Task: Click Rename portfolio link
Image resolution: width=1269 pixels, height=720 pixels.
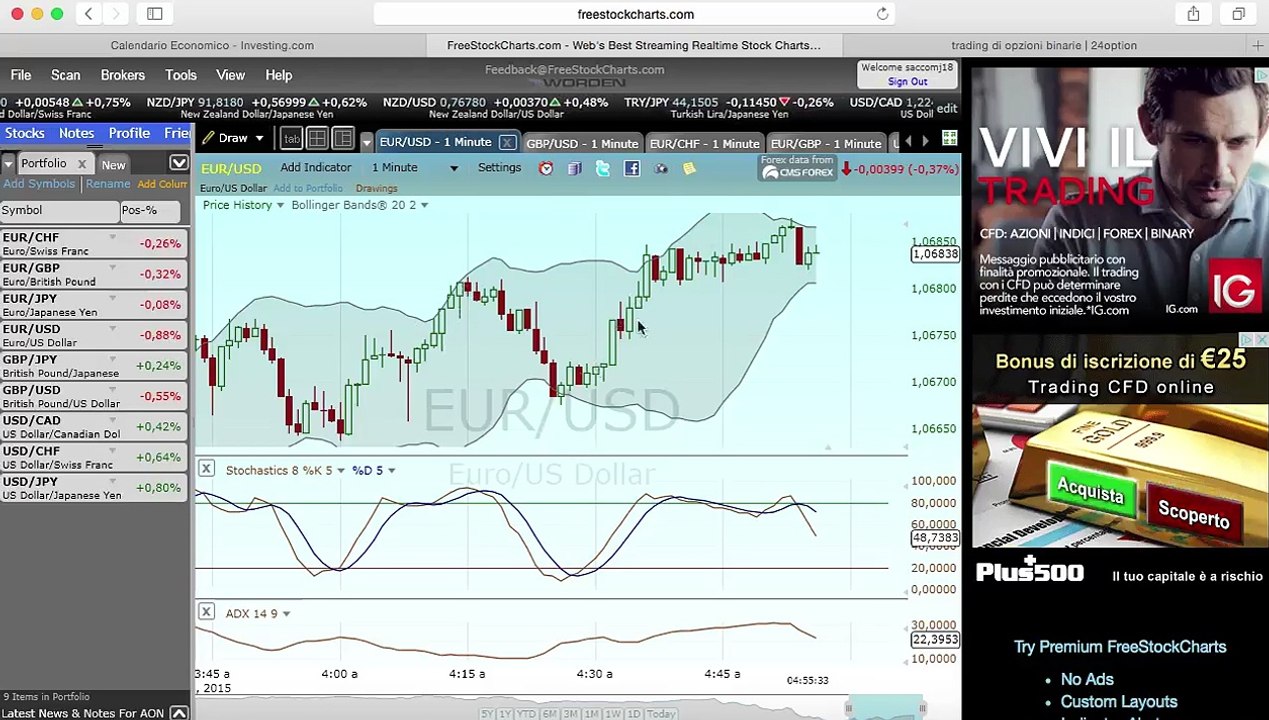Action: click(x=108, y=184)
